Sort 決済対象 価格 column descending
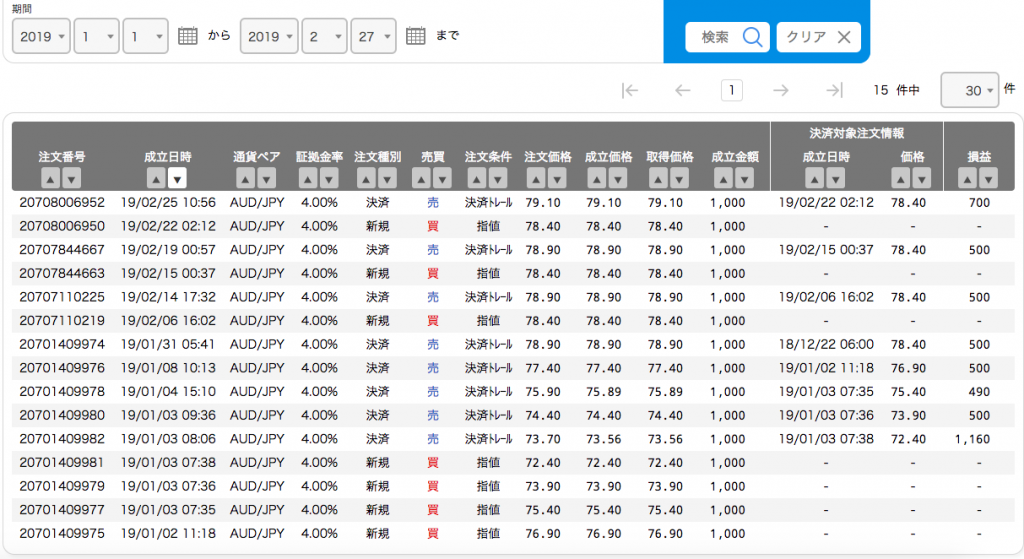Viewport: 1024px width, 559px height. click(922, 178)
